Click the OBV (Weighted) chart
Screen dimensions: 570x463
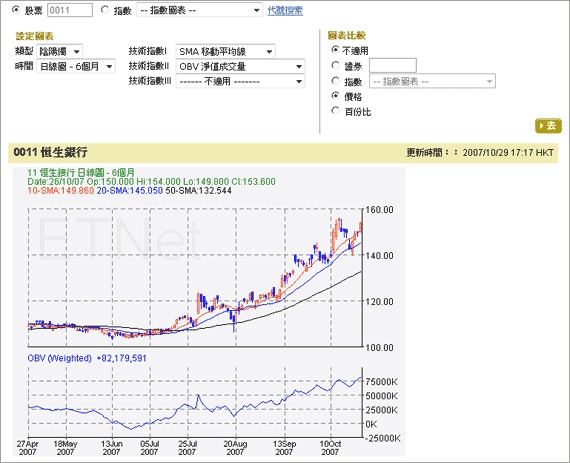(195, 401)
